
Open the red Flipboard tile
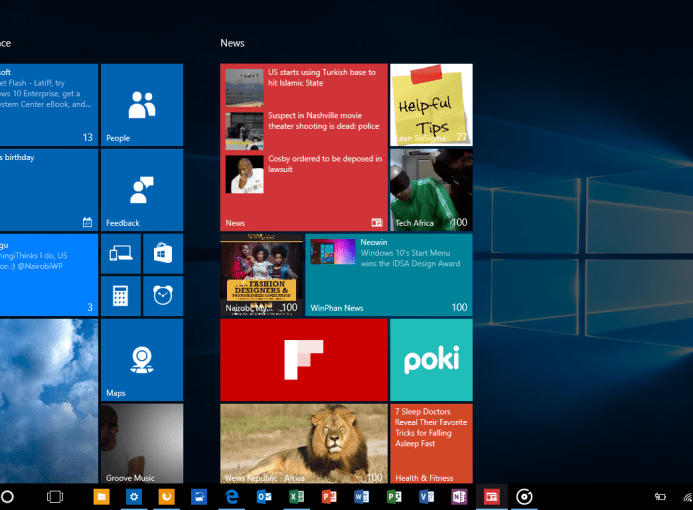[x=303, y=360]
